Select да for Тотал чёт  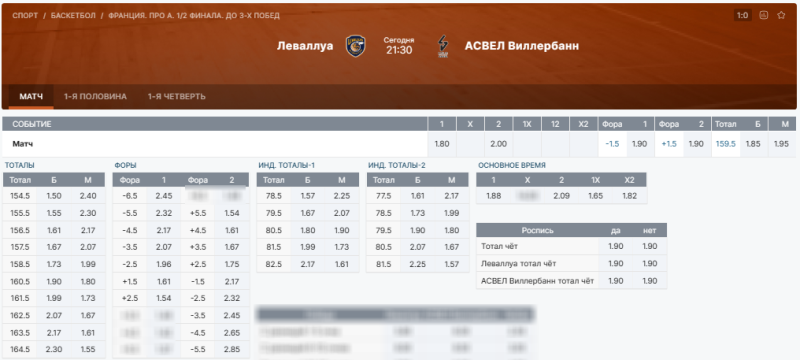tap(615, 246)
